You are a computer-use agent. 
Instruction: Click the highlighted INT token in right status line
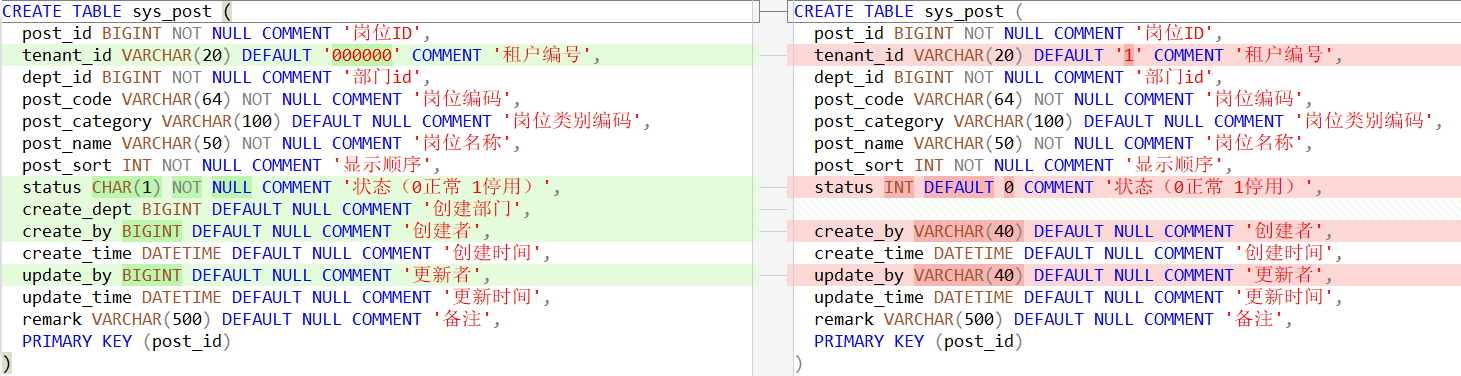899,187
